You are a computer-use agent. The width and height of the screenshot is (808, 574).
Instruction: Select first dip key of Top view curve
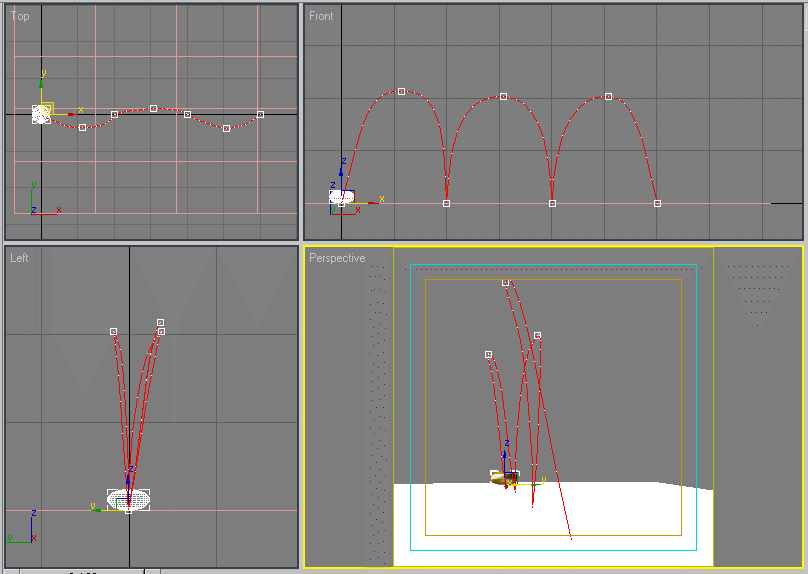(x=82, y=127)
